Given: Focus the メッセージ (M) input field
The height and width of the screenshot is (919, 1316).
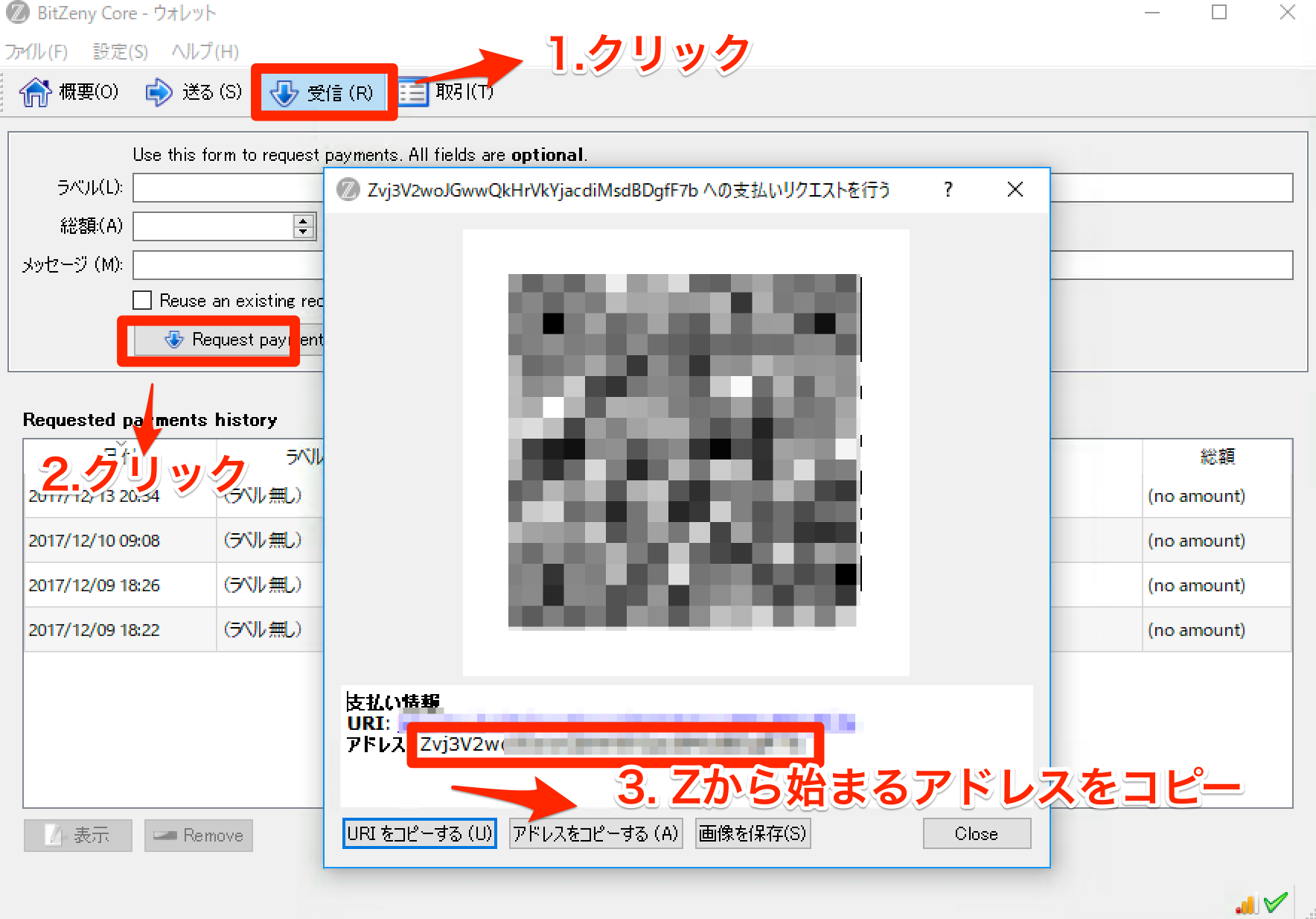Looking at the screenshot, I should coord(228,265).
